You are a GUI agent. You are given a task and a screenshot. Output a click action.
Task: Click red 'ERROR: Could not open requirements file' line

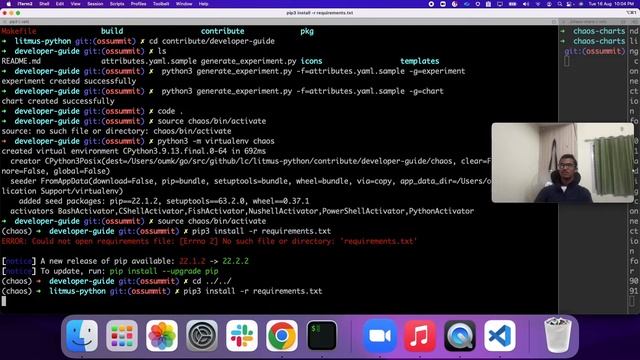[x=209, y=241]
